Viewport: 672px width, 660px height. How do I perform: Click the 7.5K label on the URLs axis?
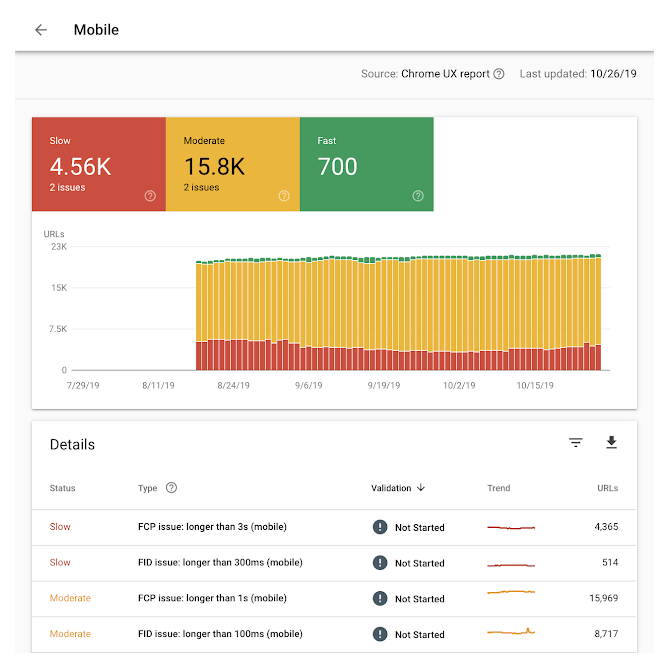pos(58,329)
